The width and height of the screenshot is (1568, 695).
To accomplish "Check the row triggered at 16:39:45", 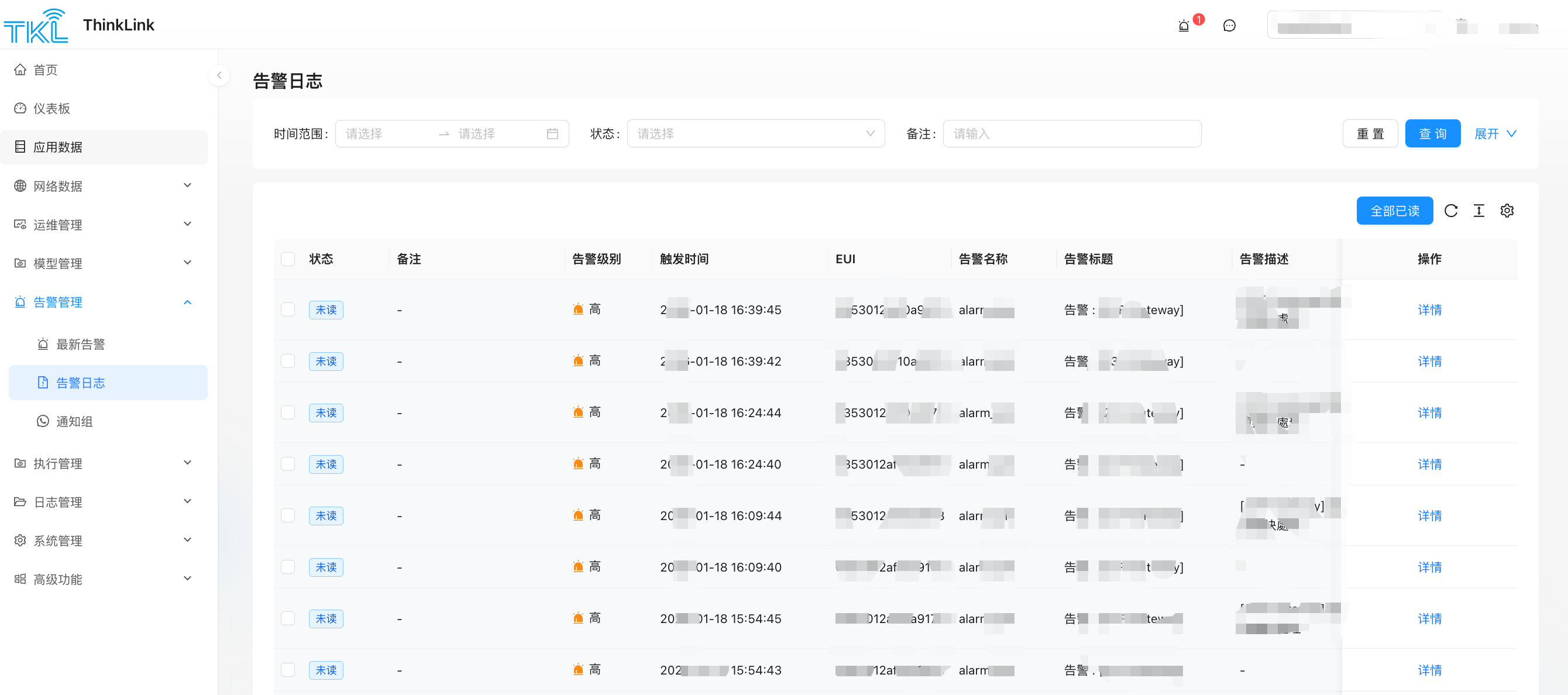I will 288,310.
